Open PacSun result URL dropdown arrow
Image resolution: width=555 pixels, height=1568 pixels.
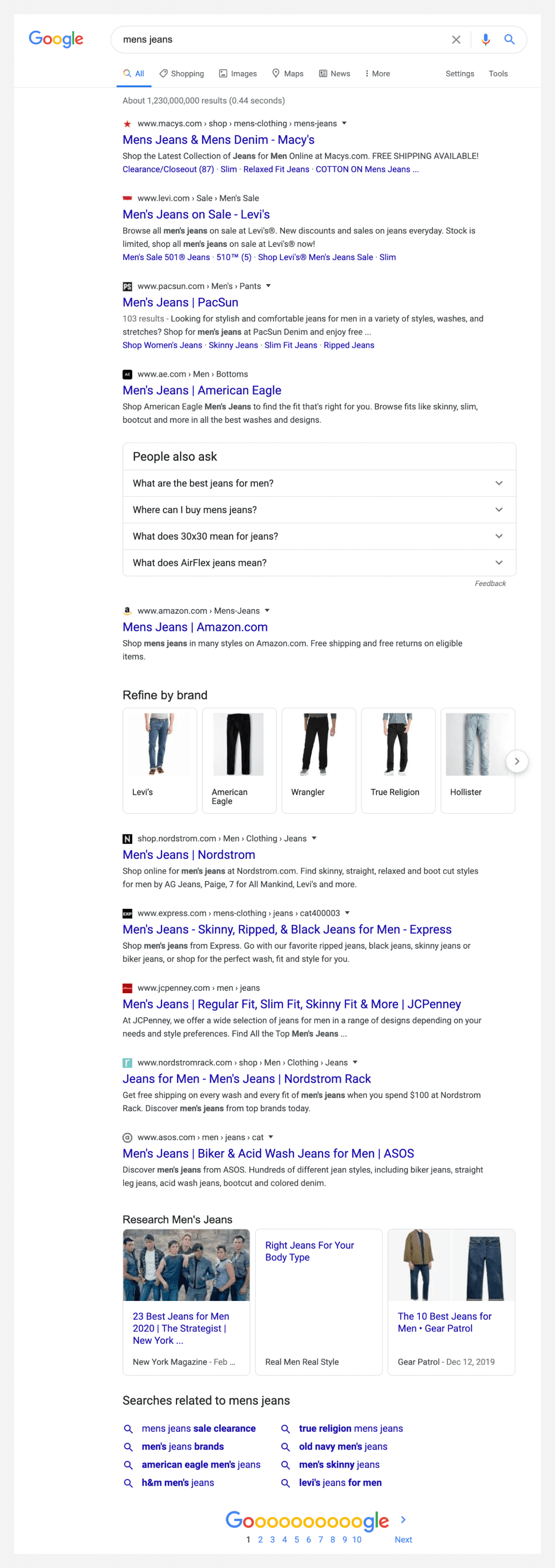pyautogui.click(x=269, y=285)
